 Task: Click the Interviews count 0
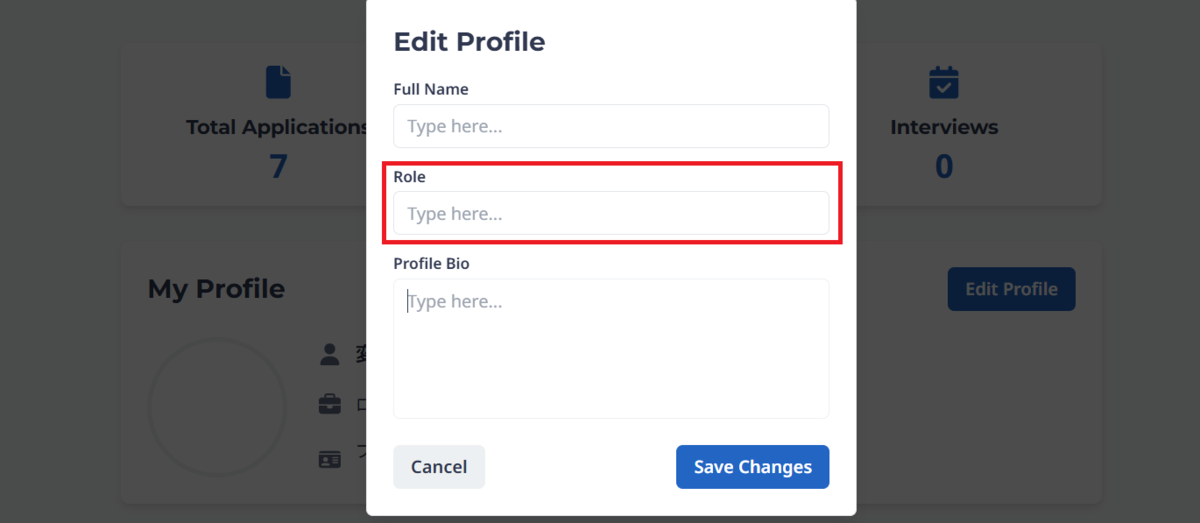(x=944, y=166)
